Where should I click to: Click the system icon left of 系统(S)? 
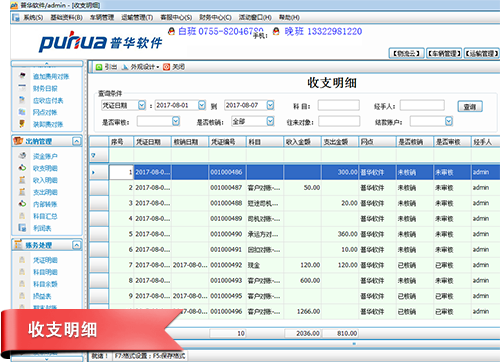click(16, 17)
